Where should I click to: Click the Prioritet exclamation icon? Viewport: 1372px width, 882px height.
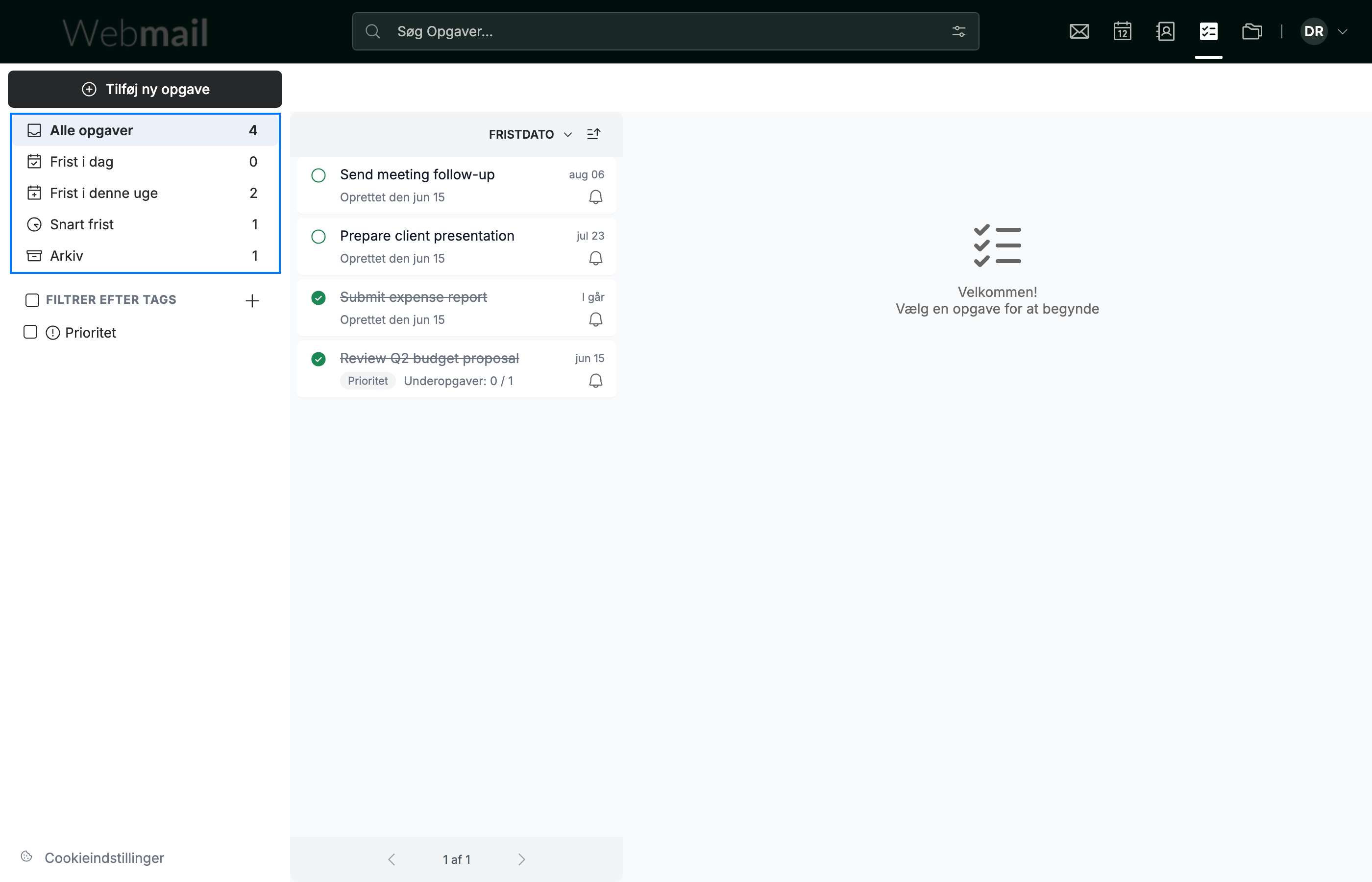point(53,333)
